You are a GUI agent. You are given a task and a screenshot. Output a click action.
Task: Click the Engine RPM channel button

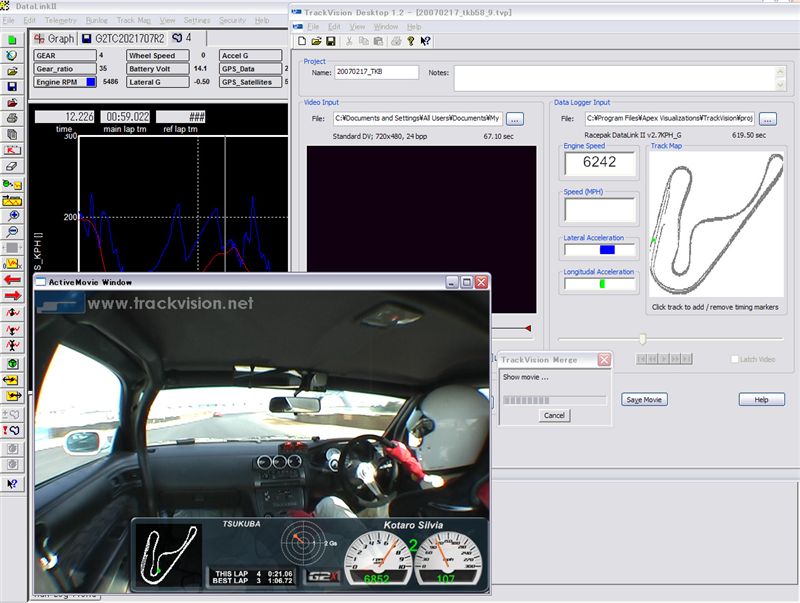pyautogui.click(x=65, y=82)
